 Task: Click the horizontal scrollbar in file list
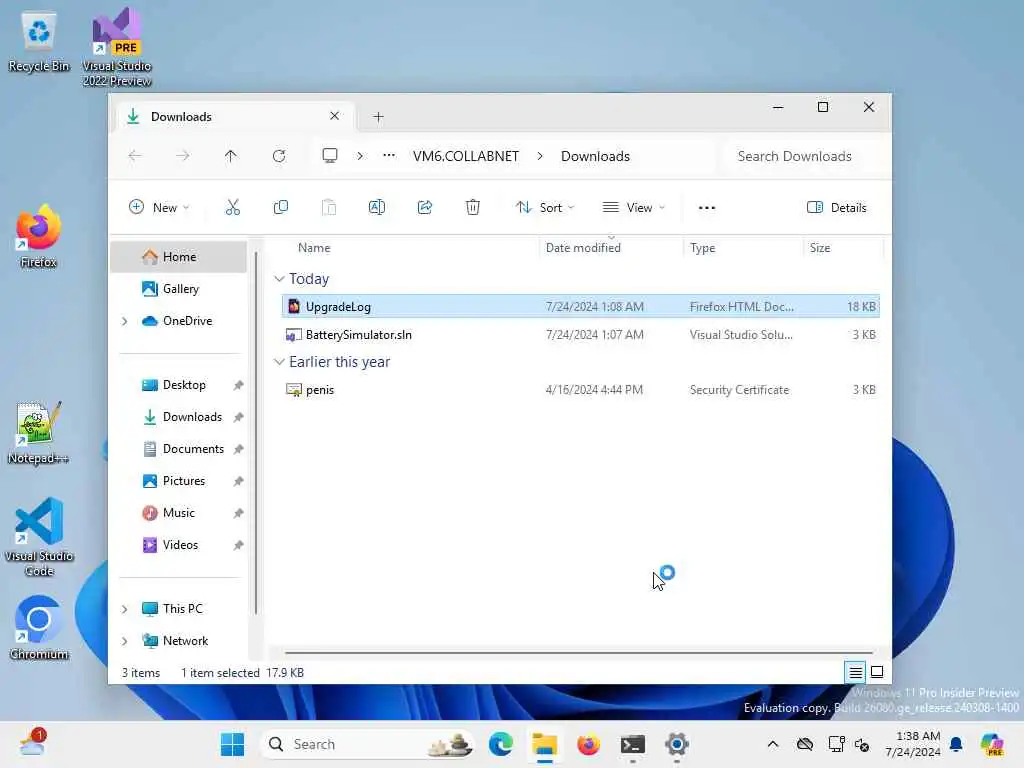coord(579,652)
